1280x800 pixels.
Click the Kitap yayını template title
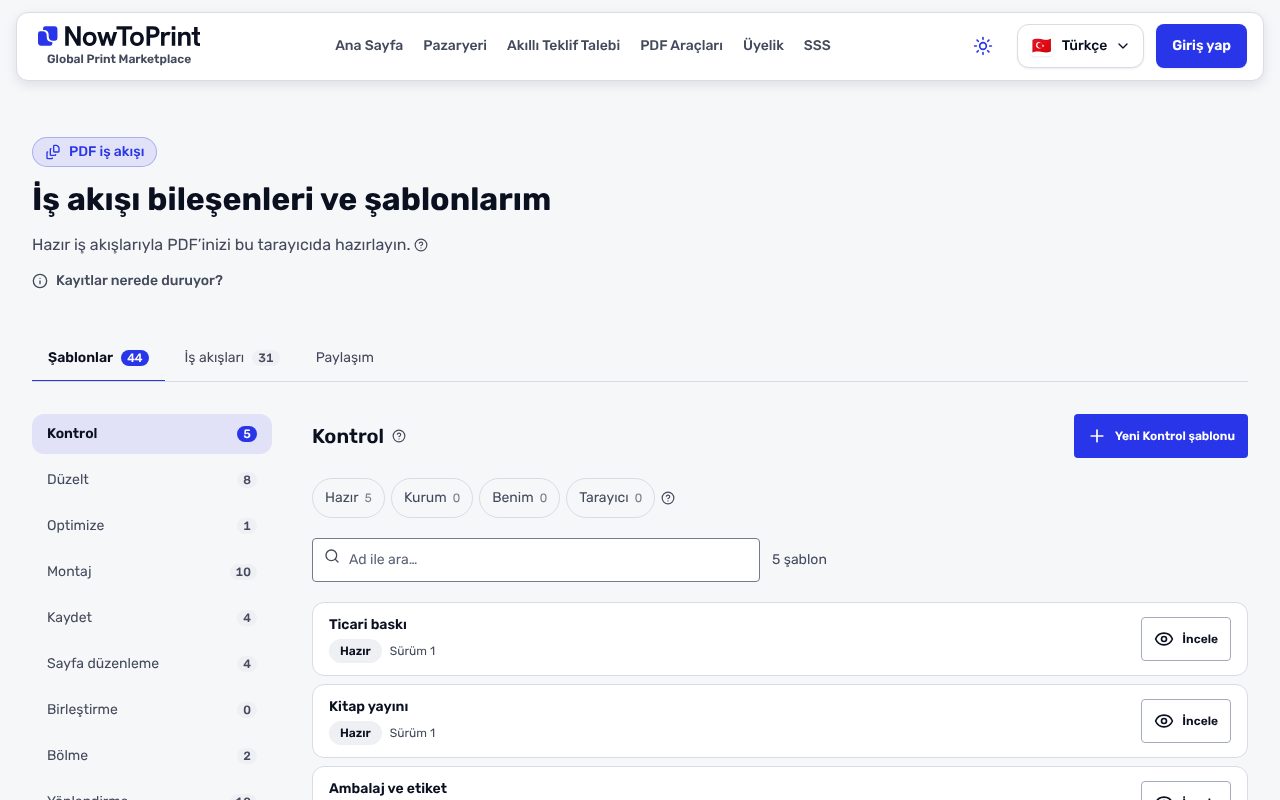pos(369,707)
